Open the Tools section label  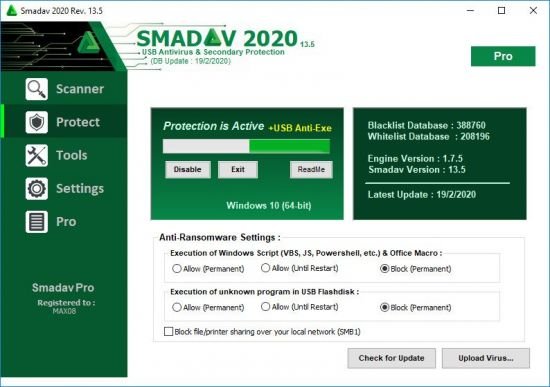click(72, 155)
